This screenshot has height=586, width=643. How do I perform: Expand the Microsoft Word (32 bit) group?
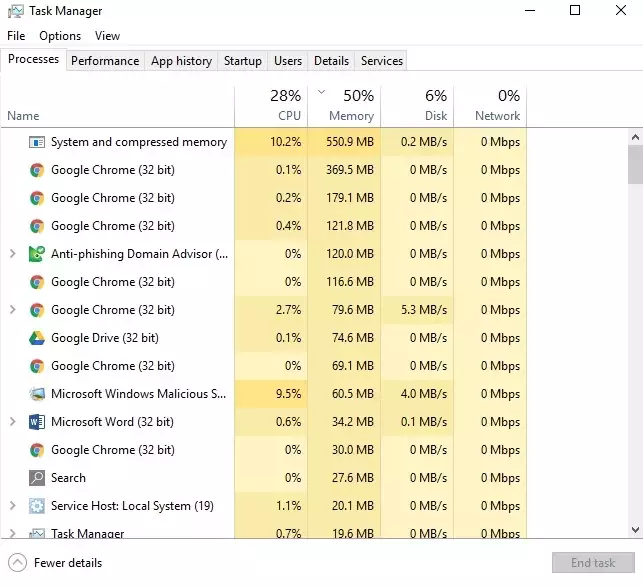pyautogui.click(x=12, y=422)
